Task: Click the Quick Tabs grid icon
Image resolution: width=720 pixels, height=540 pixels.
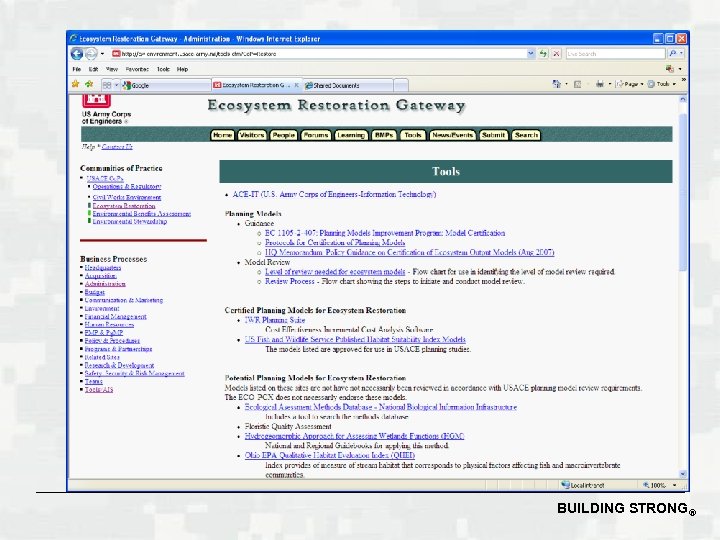Action: click(x=107, y=85)
